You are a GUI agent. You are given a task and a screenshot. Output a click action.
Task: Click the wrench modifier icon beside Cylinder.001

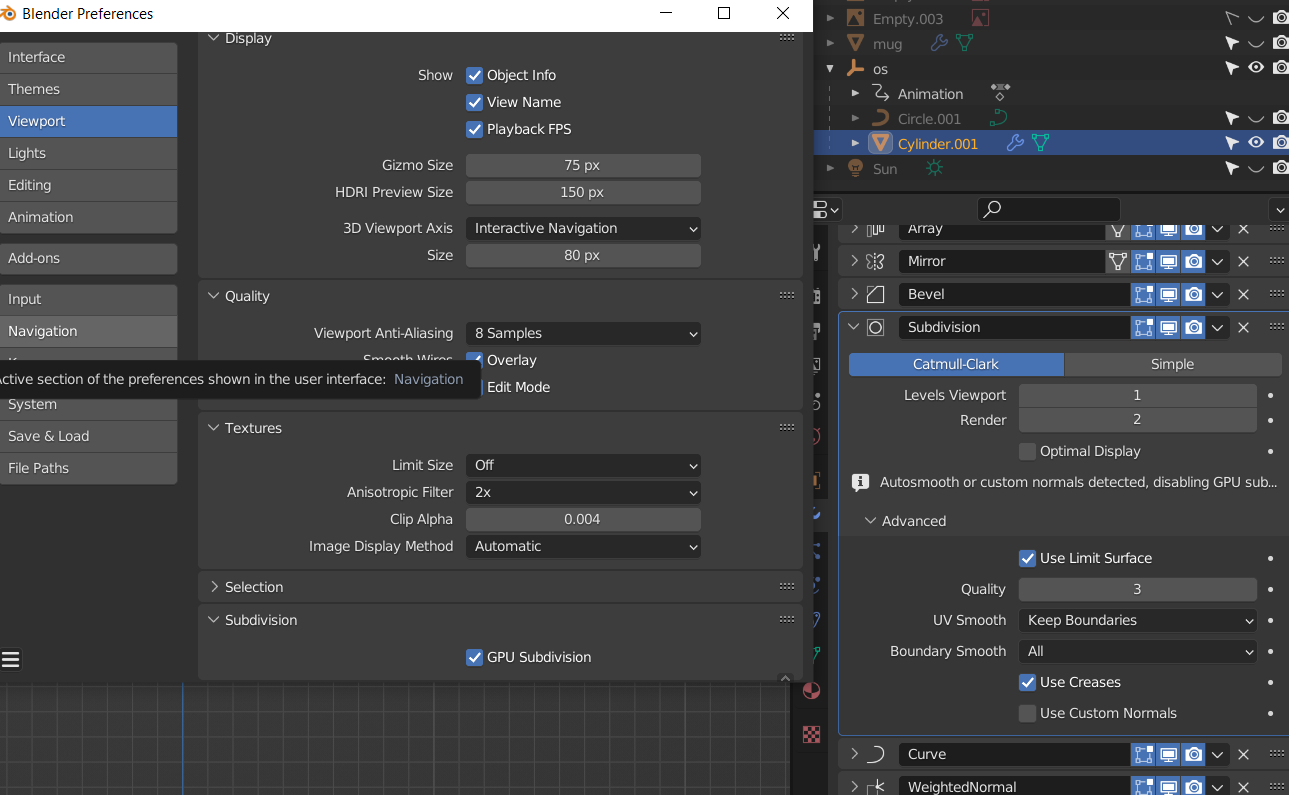point(1015,143)
